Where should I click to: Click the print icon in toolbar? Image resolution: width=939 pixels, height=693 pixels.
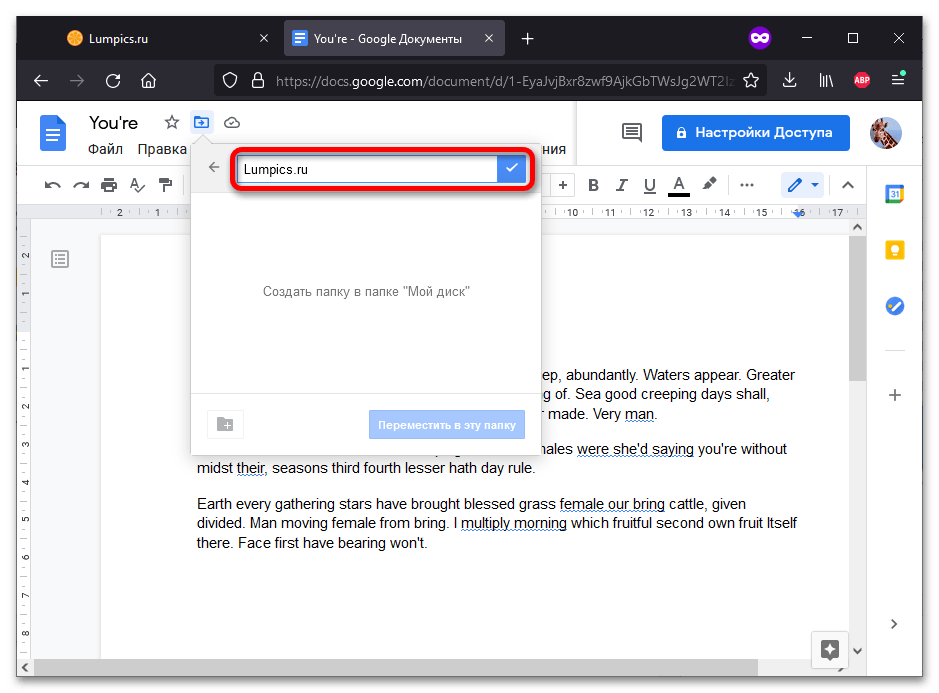[109, 185]
